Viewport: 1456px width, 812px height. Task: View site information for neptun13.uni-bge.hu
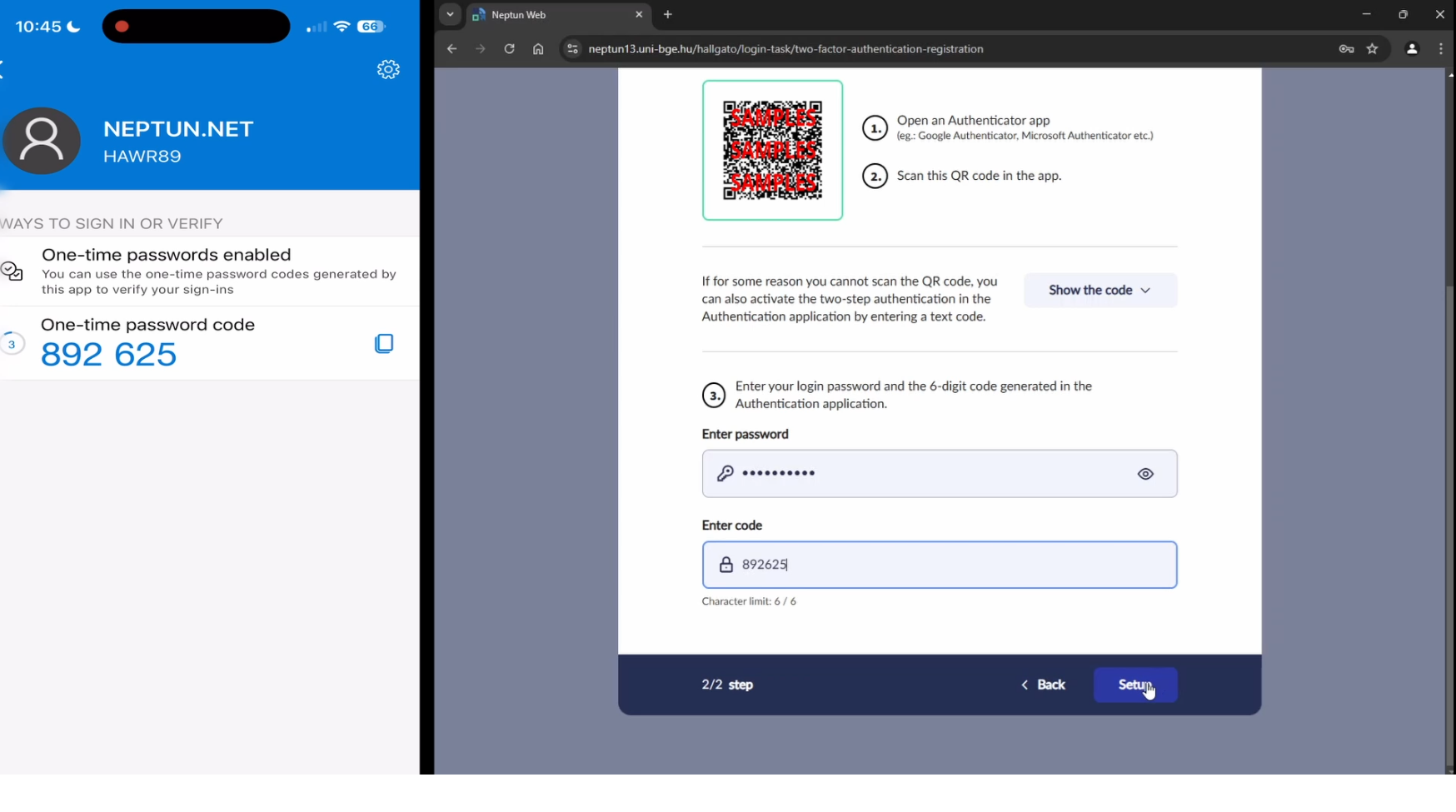572,49
